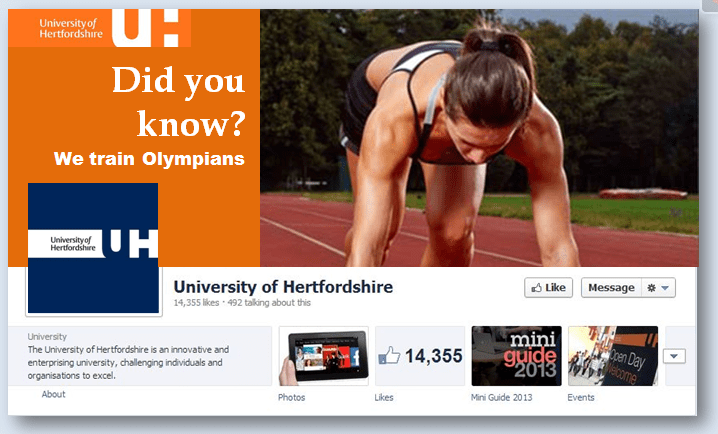Click the UH logo on the orange banner

pyautogui.click(x=151, y=28)
